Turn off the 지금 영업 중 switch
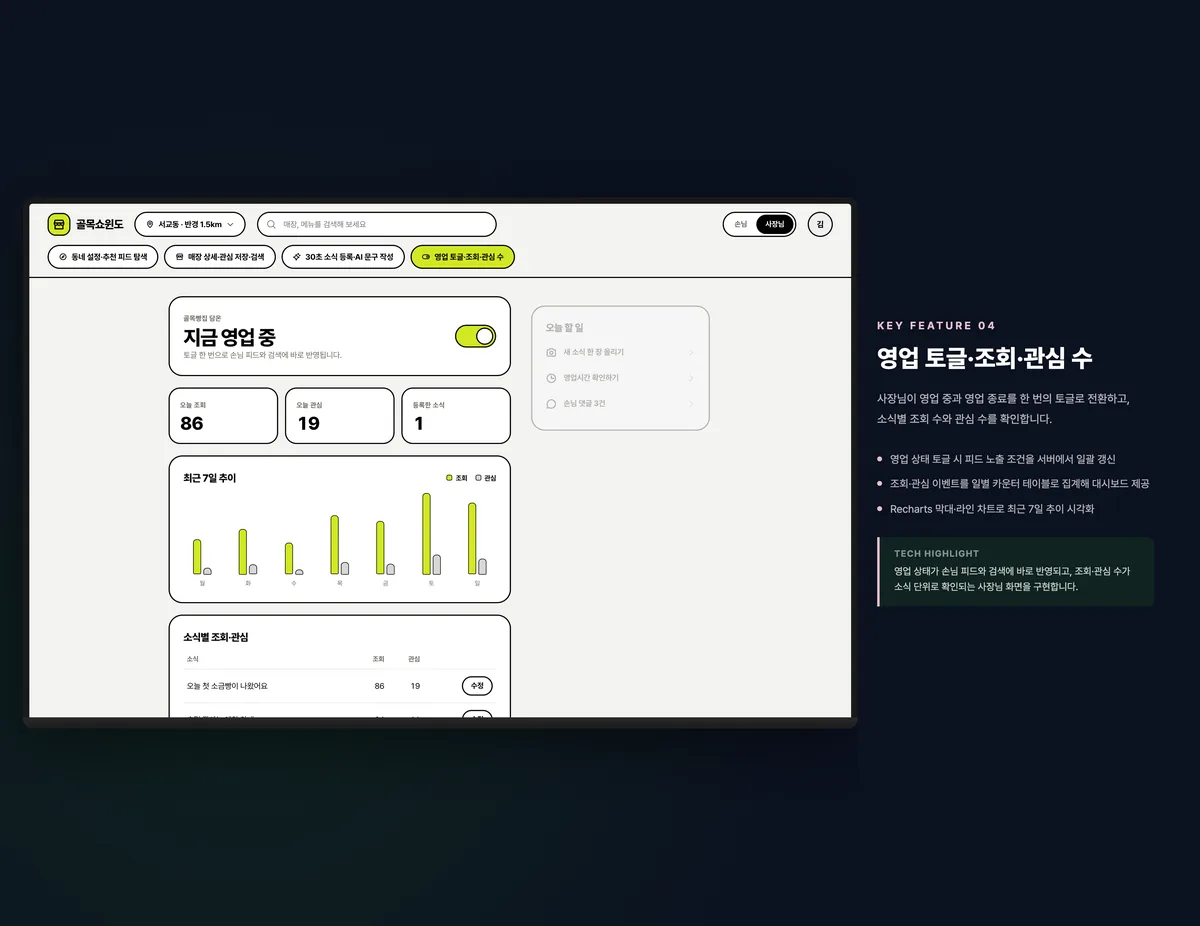Viewport: 1200px width, 926px height. coord(475,336)
